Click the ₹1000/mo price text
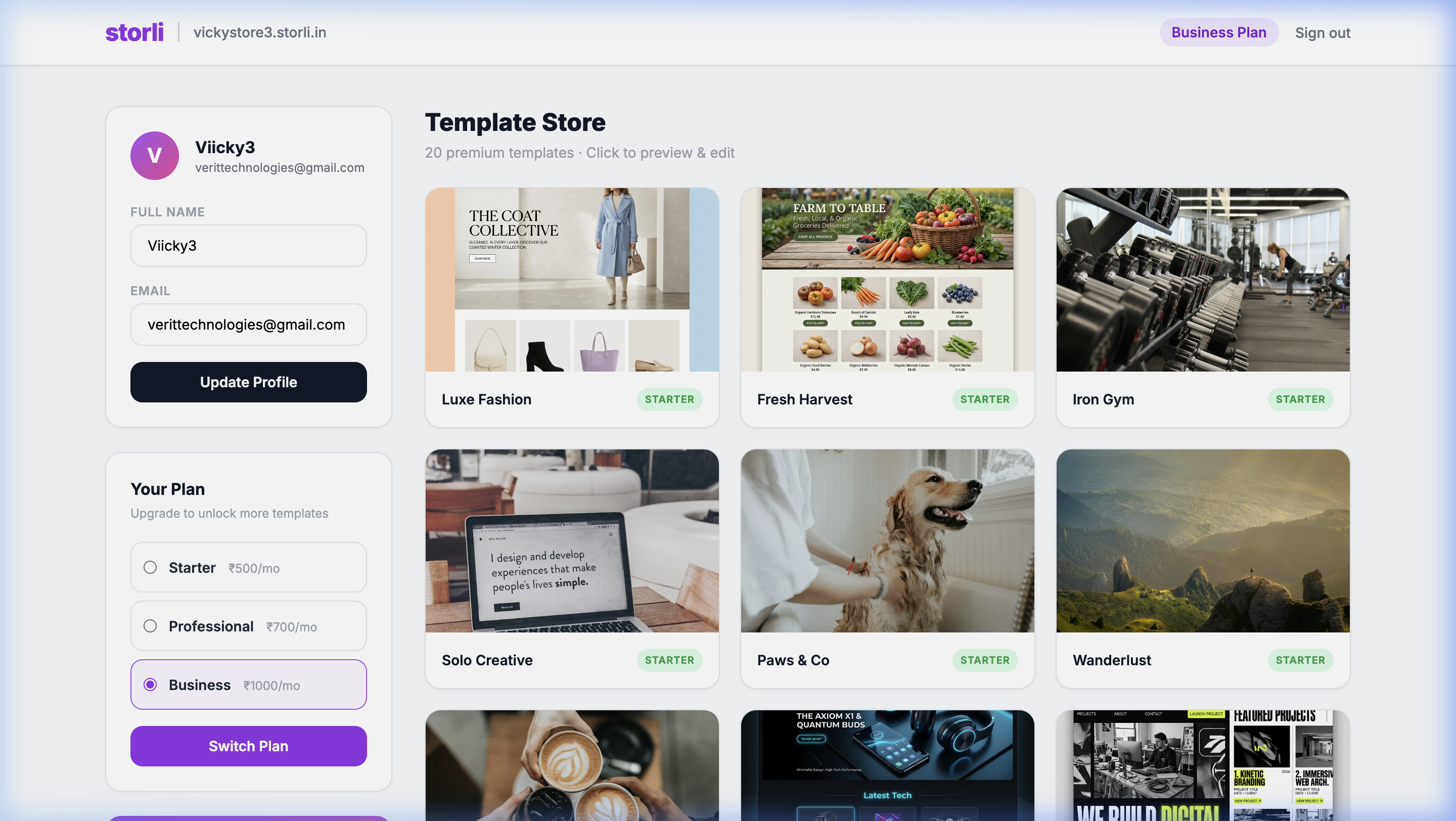This screenshot has height=821, width=1456. [x=272, y=686]
